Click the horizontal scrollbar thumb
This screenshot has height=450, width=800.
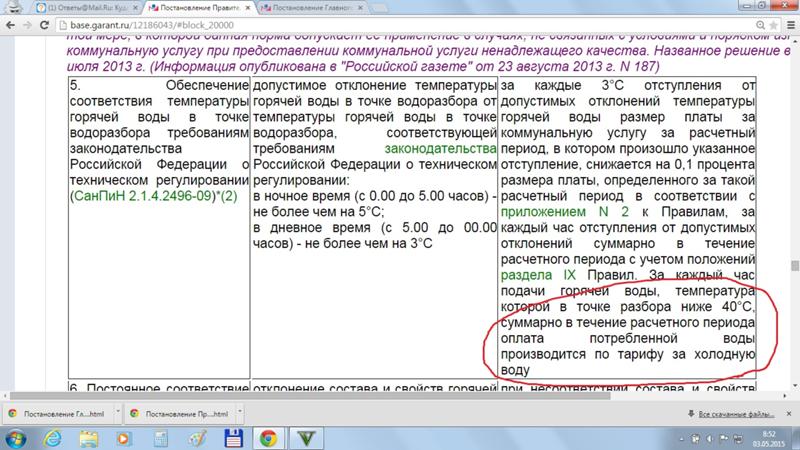[310, 396]
